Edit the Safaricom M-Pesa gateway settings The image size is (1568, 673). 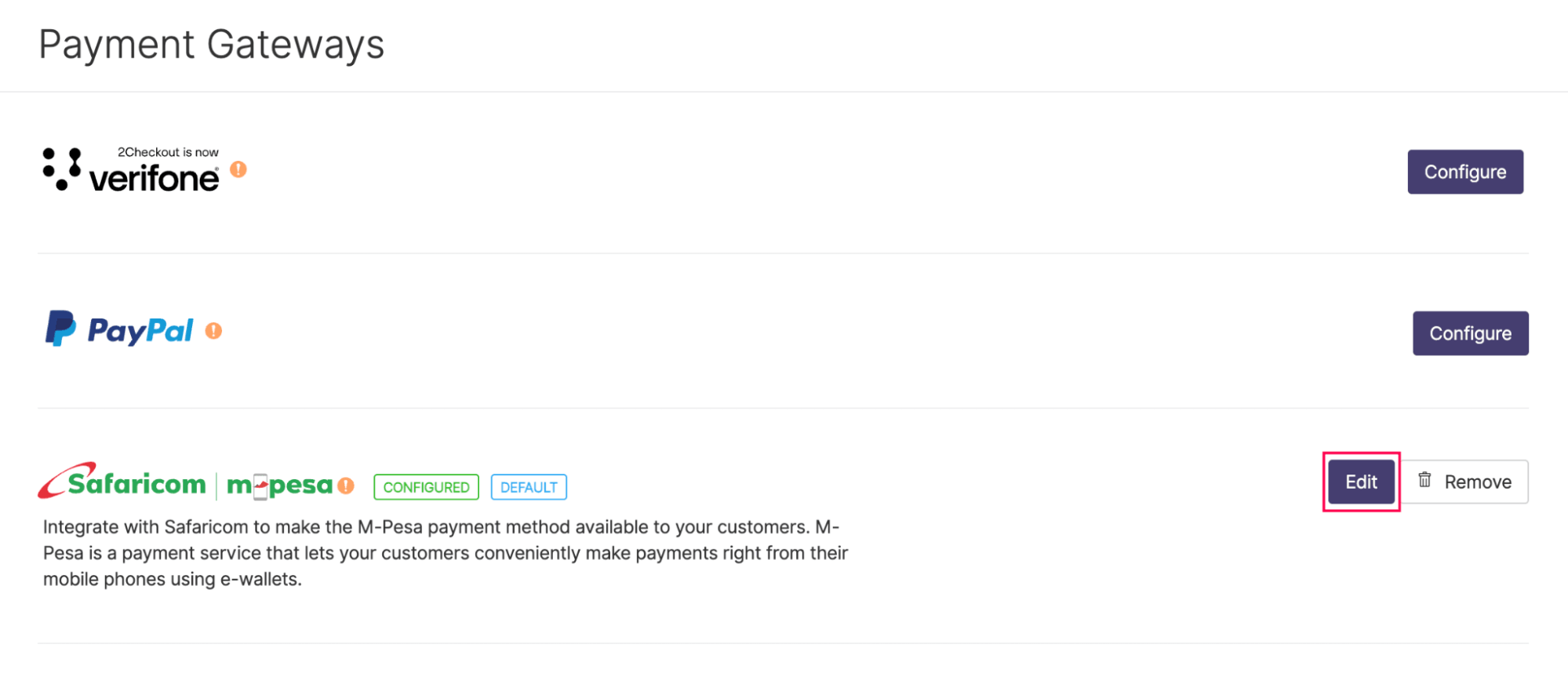pyautogui.click(x=1360, y=481)
